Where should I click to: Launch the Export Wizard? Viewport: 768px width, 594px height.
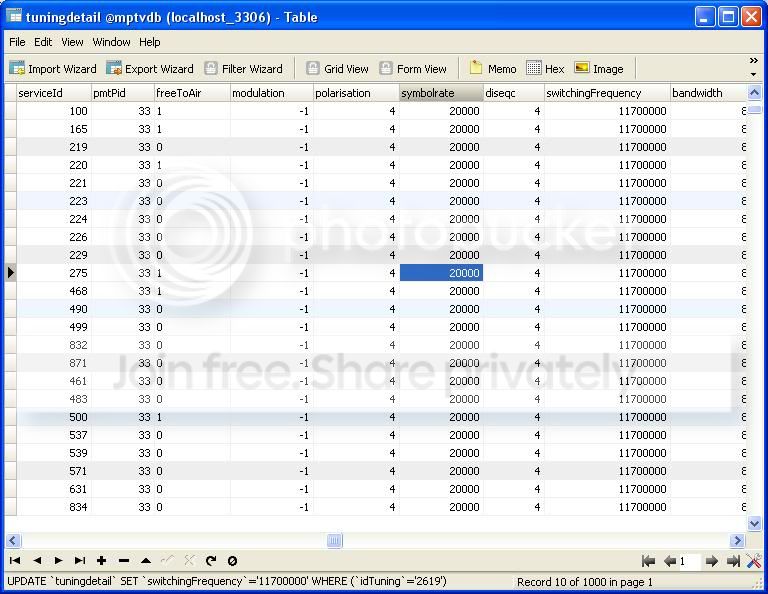(x=150, y=69)
